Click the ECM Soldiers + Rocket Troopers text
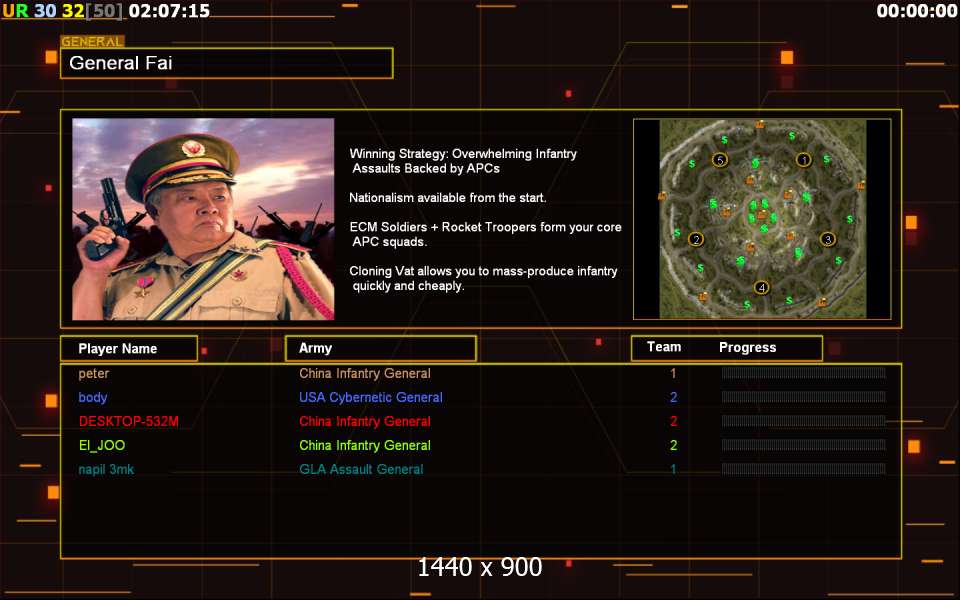 point(486,234)
